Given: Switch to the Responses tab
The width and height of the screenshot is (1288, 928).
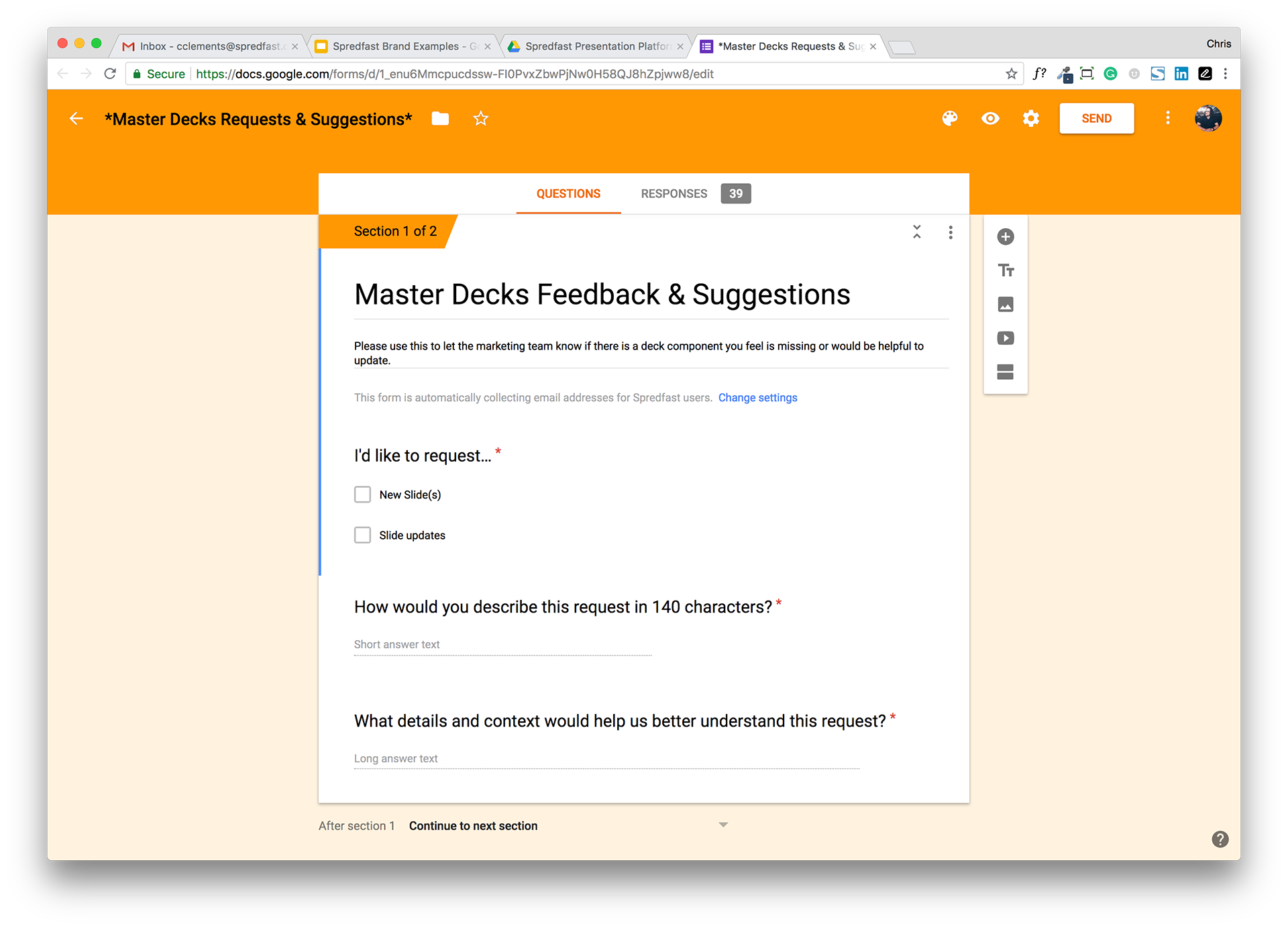Looking at the screenshot, I should 674,194.
